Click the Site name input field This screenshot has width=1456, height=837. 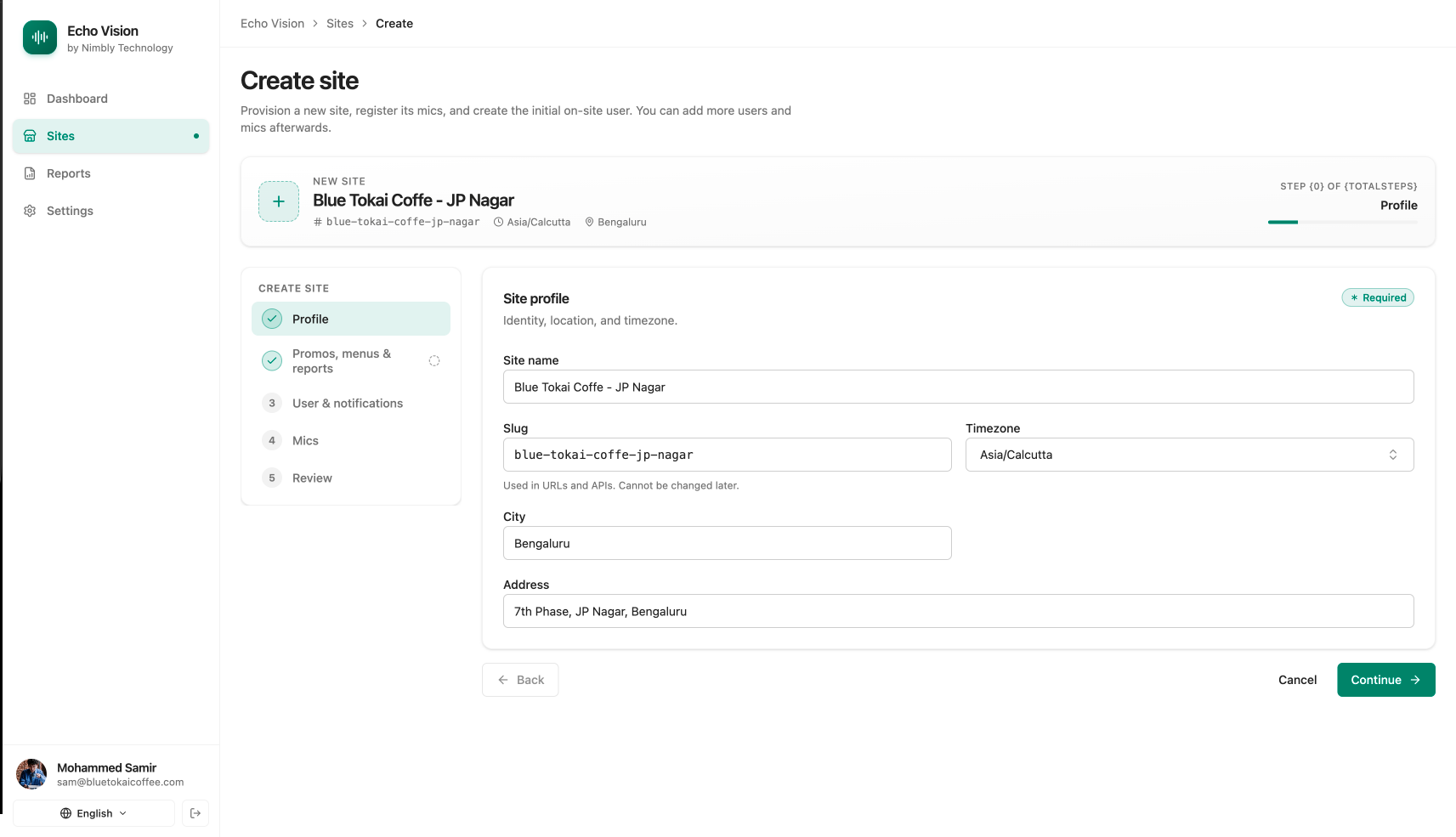pyautogui.click(x=958, y=387)
